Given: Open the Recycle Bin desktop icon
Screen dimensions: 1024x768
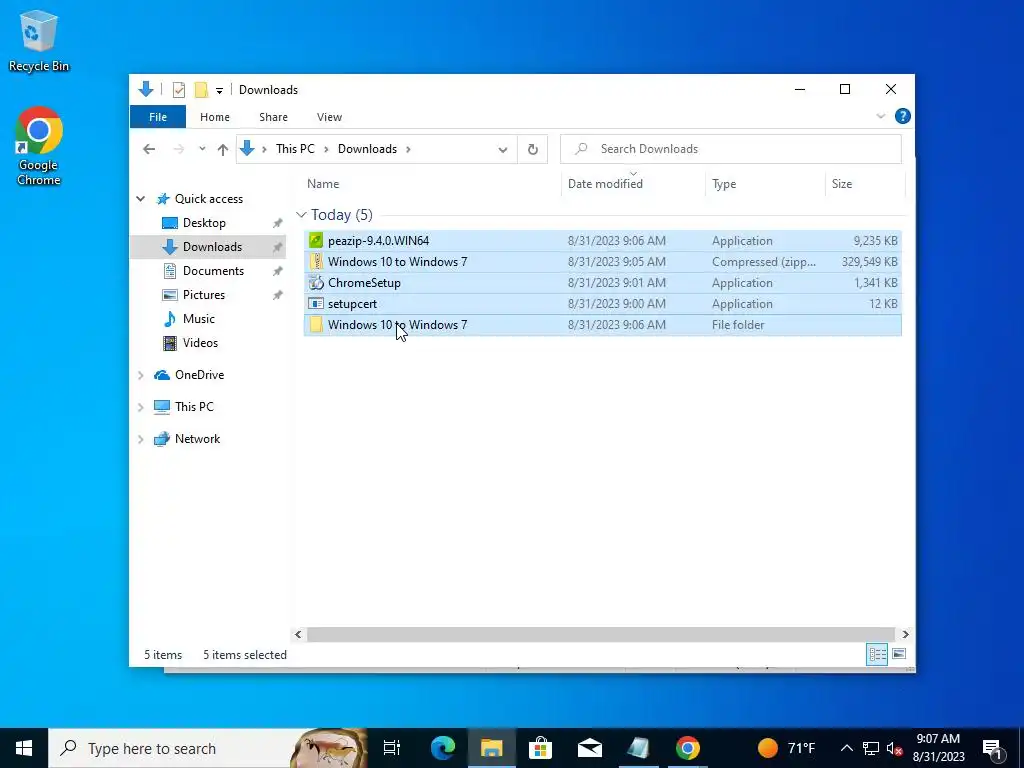Looking at the screenshot, I should [39, 40].
